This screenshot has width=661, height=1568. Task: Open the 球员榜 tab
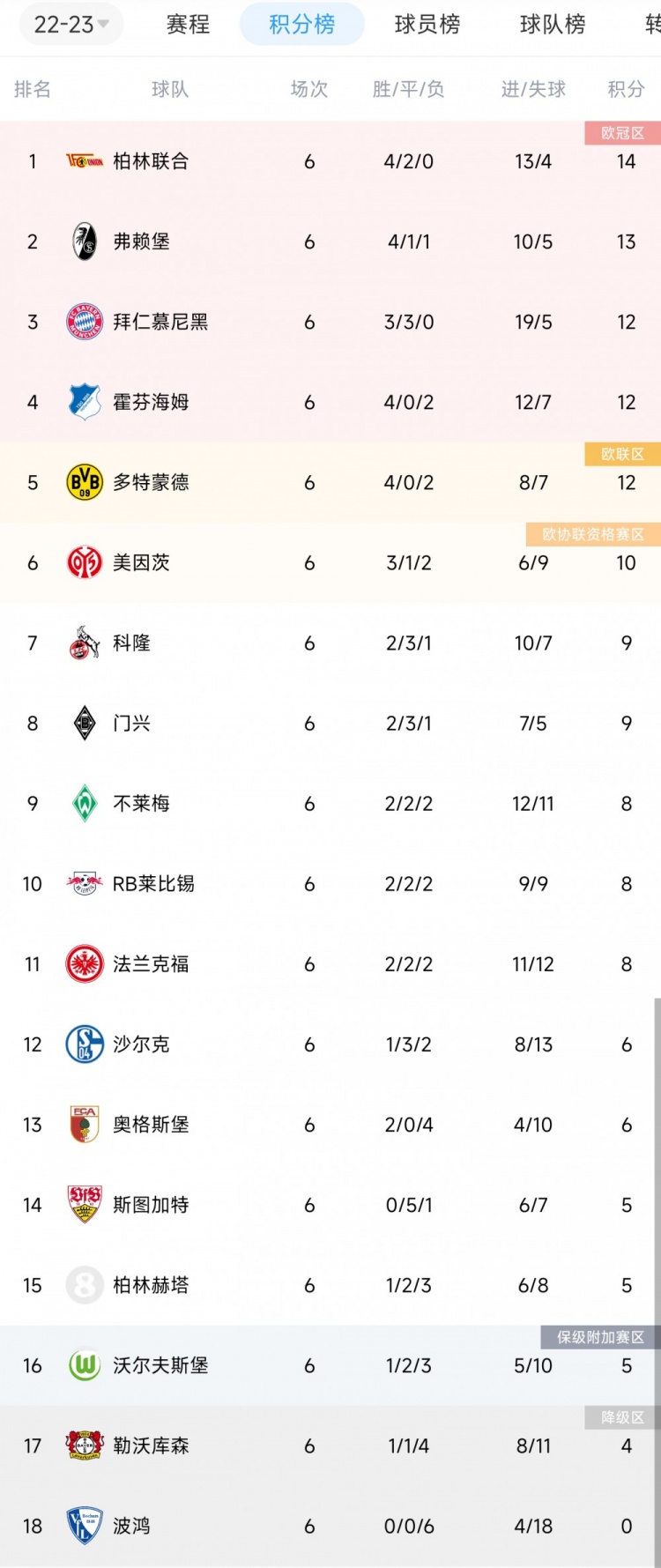(x=427, y=25)
